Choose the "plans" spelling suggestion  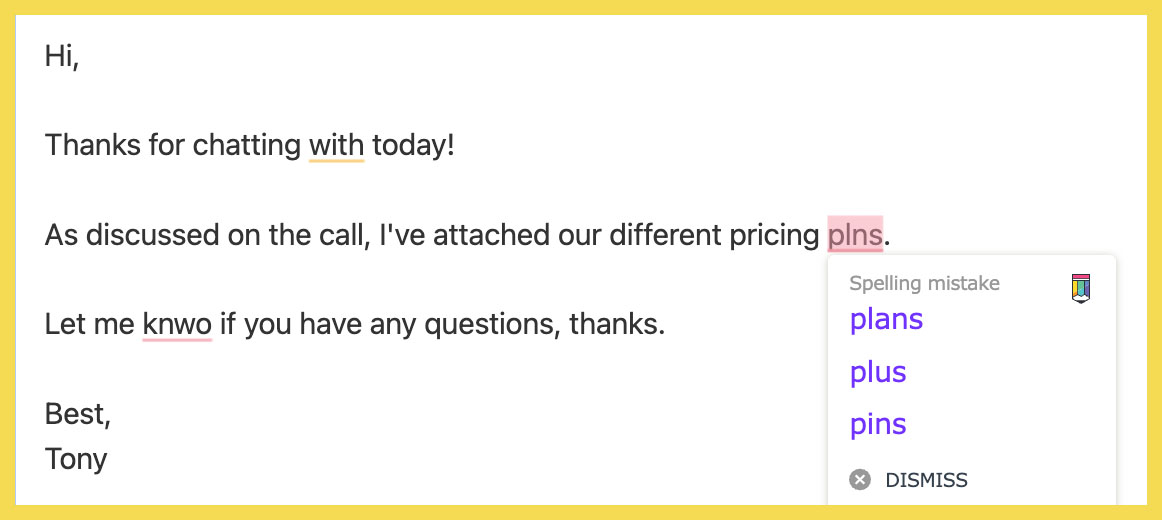tap(886, 320)
